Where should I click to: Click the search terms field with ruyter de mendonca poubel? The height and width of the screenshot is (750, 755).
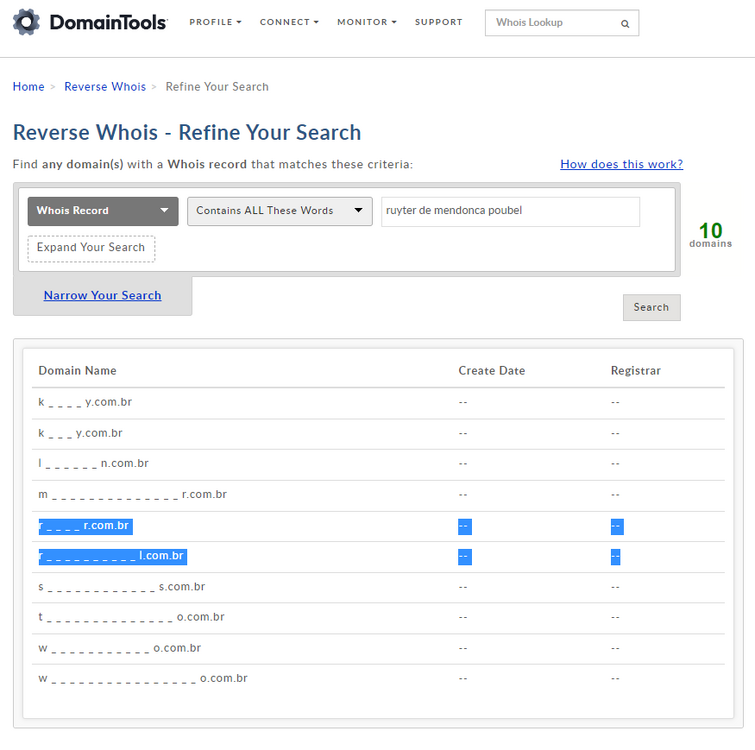(x=510, y=211)
